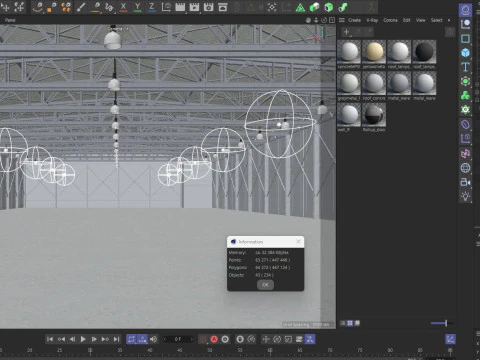The height and width of the screenshot is (360, 480).
Task: Toggle the highlighted point-level animation key button
Action: tap(310, 339)
